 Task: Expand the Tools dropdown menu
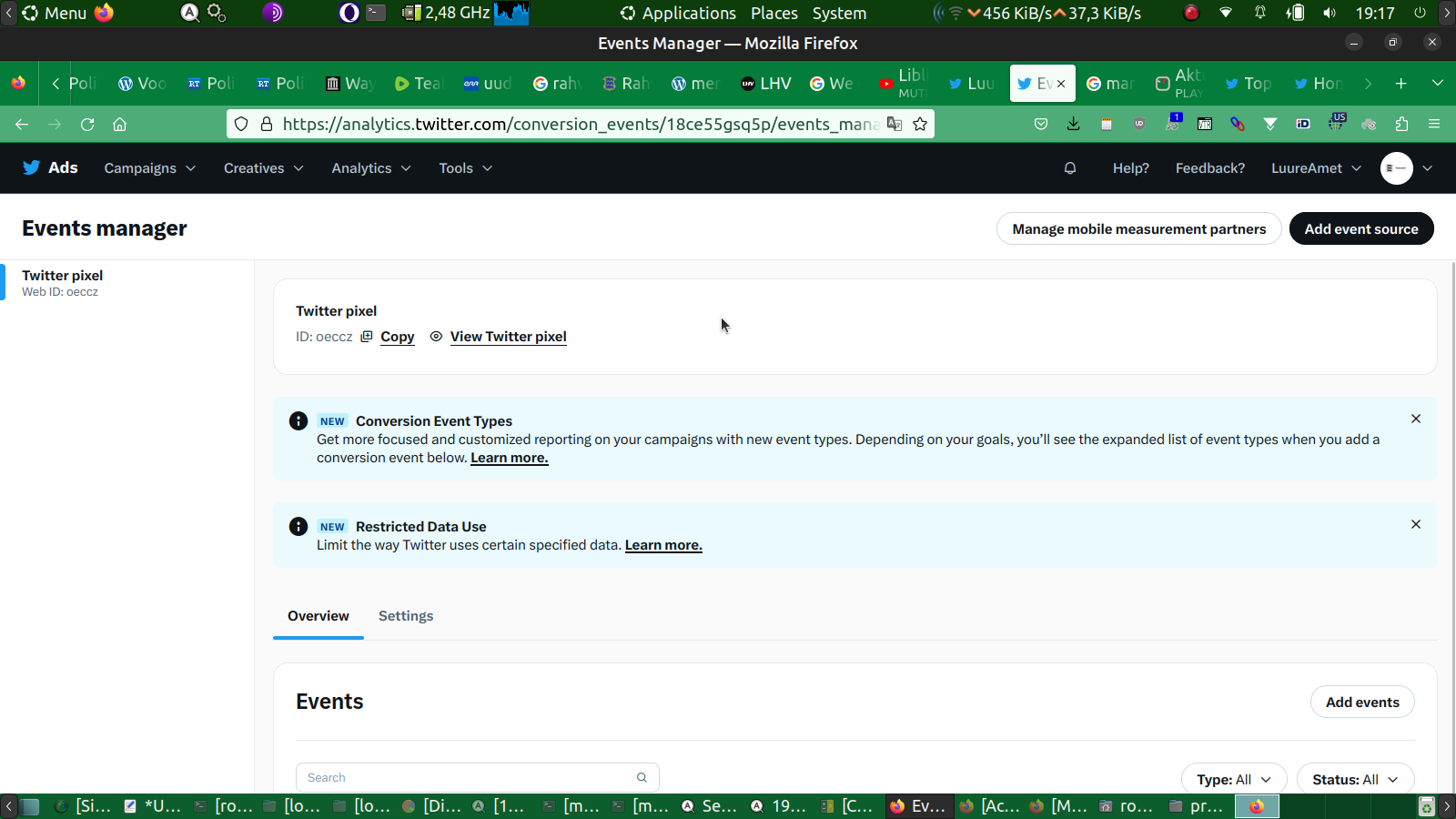point(466,168)
